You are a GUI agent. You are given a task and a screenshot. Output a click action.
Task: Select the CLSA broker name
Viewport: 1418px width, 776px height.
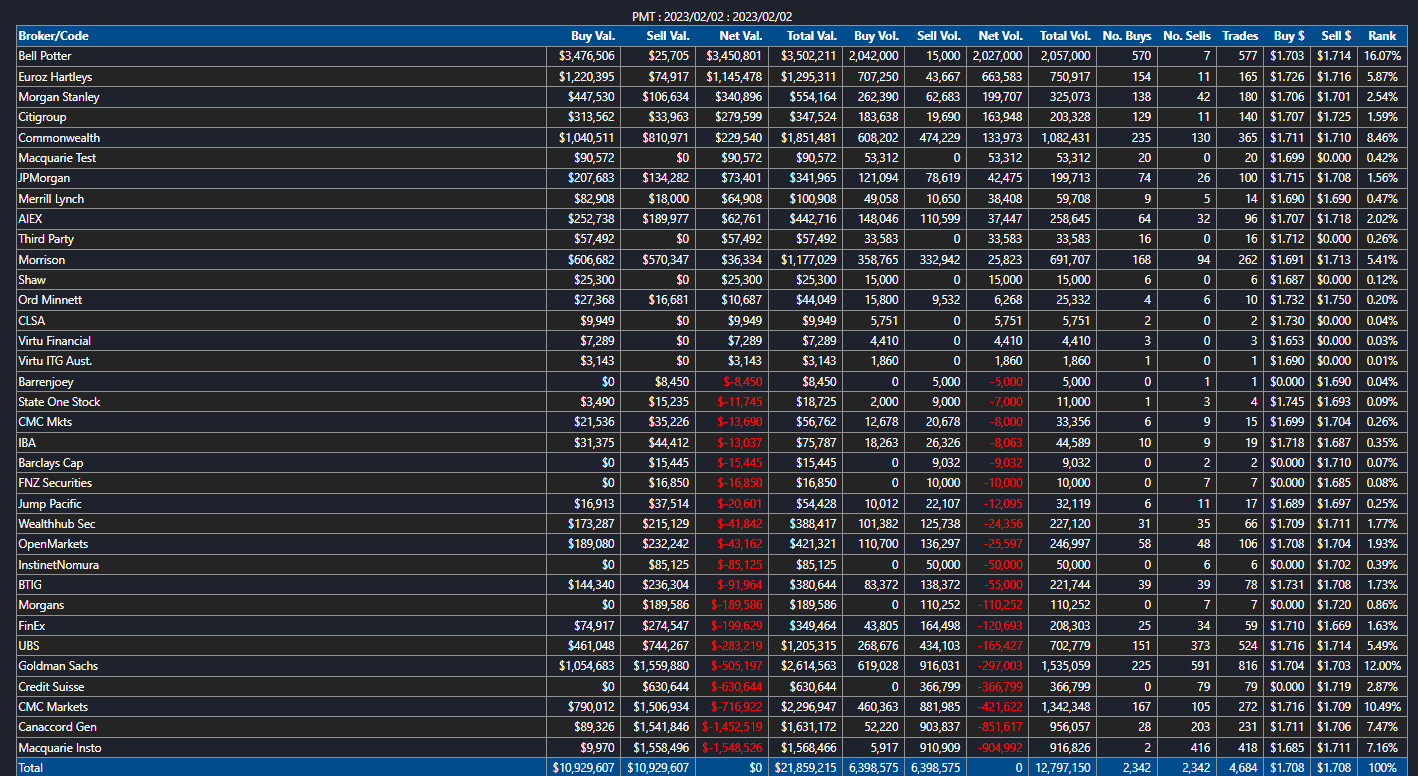(31, 321)
